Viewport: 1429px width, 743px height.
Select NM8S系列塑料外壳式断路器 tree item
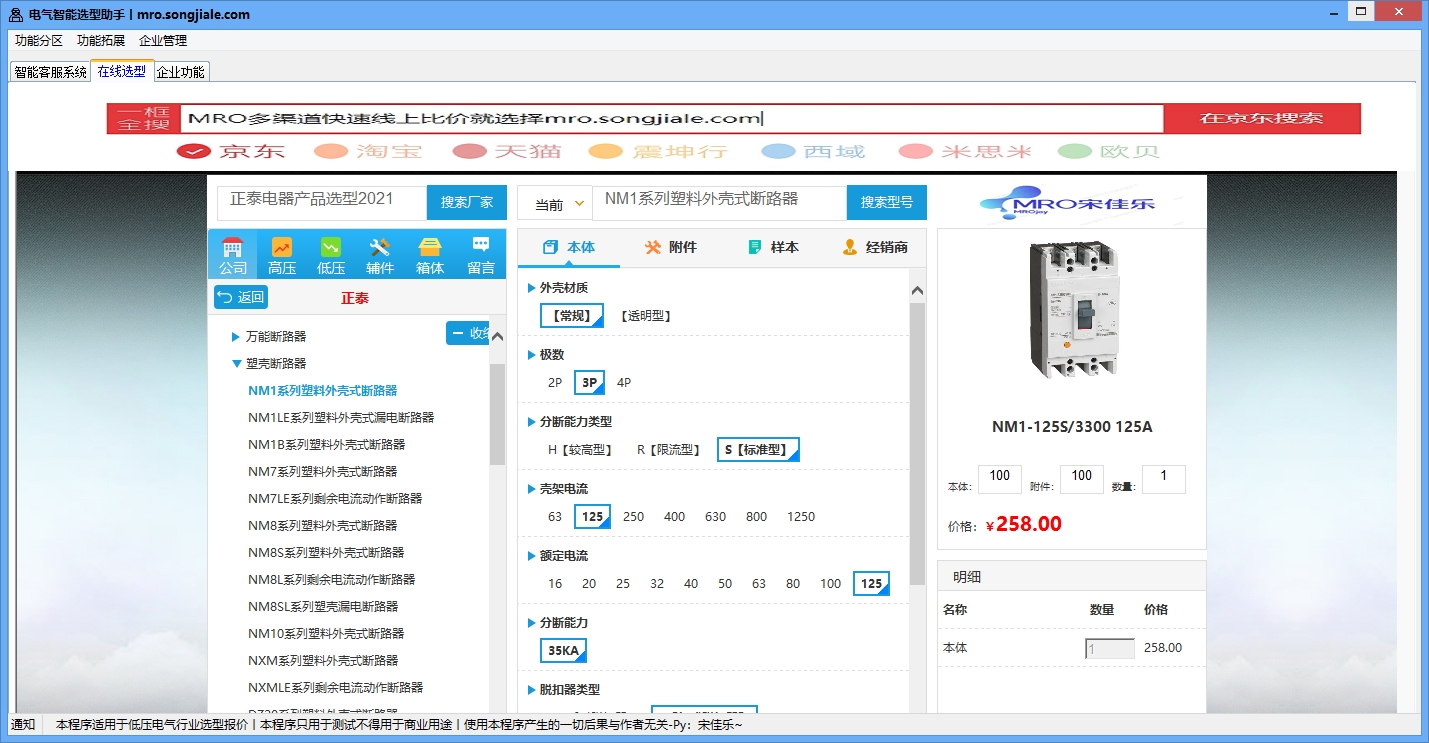point(326,553)
